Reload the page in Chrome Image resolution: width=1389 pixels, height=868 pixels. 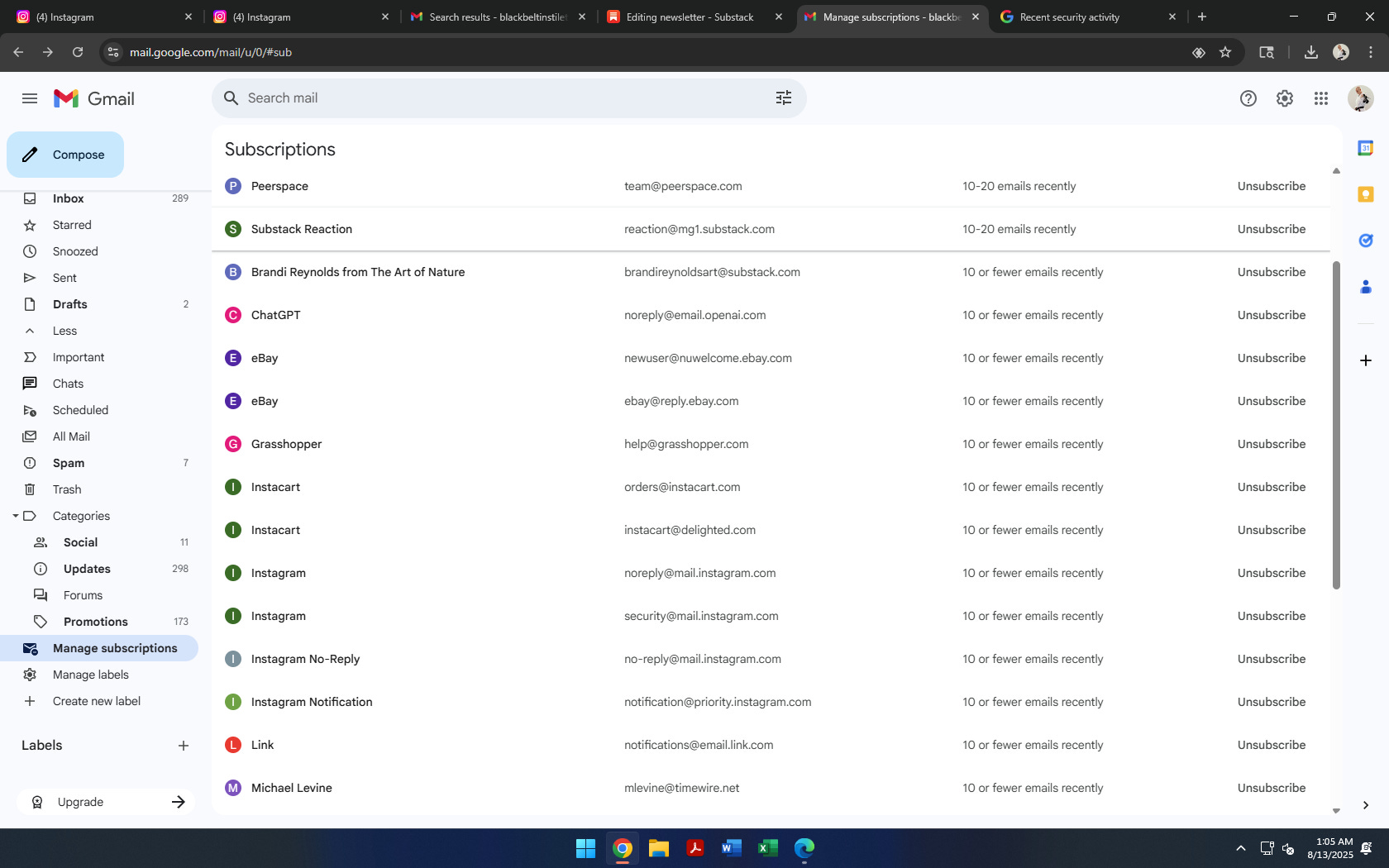pyautogui.click(x=78, y=52)
